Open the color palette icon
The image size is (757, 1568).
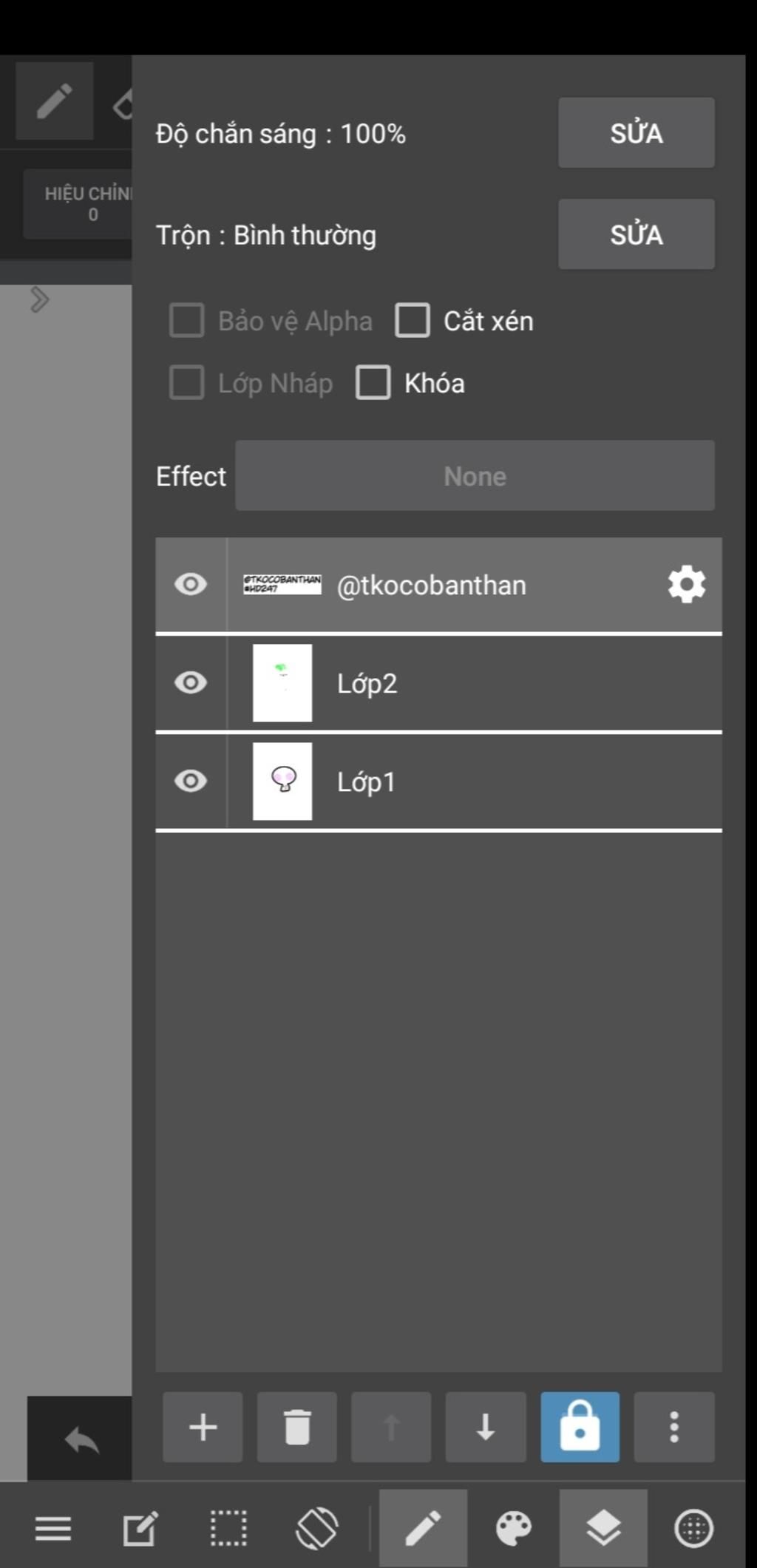click(514, 1528)
